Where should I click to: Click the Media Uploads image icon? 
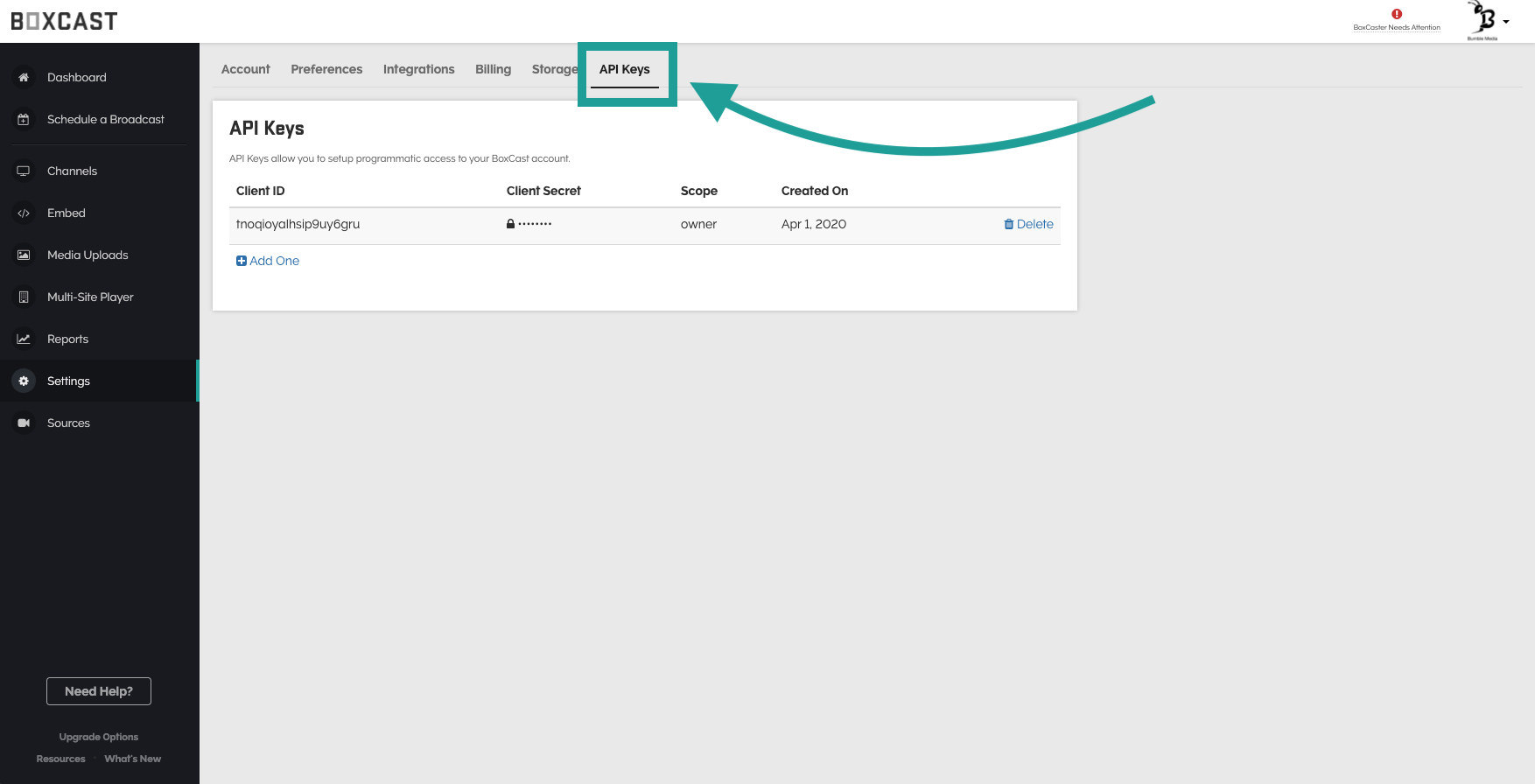[x=24, y=255]
